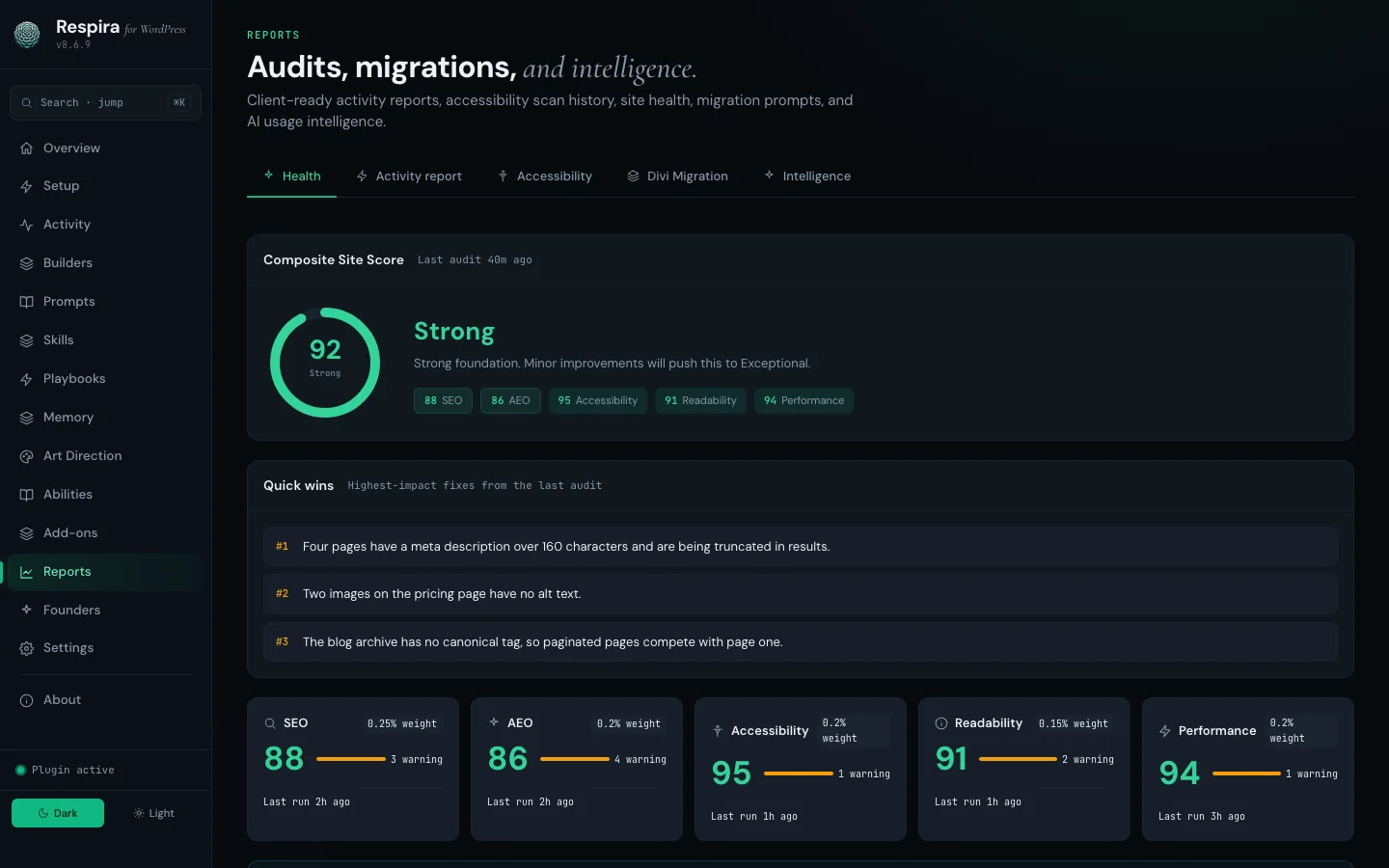Click the 88 SEO score chip
The width and height of the screenshot is (1389, 868).
click(x=443, y=400)
